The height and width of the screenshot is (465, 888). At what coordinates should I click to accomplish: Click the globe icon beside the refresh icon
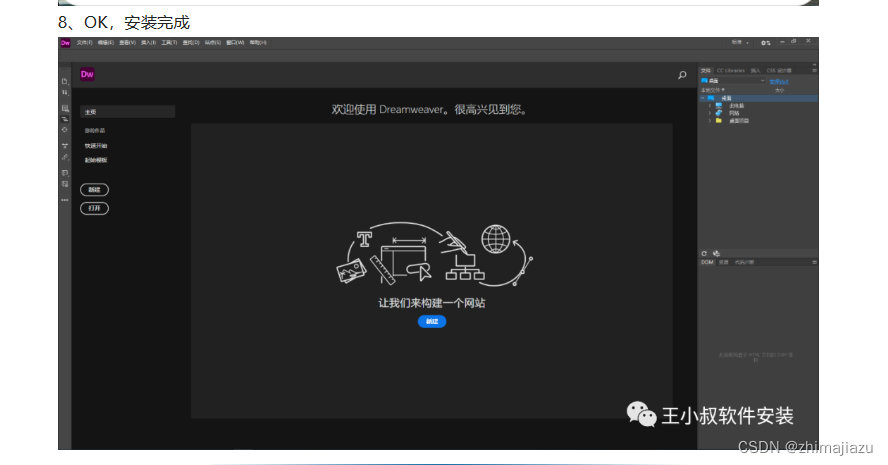pos(716,254)
